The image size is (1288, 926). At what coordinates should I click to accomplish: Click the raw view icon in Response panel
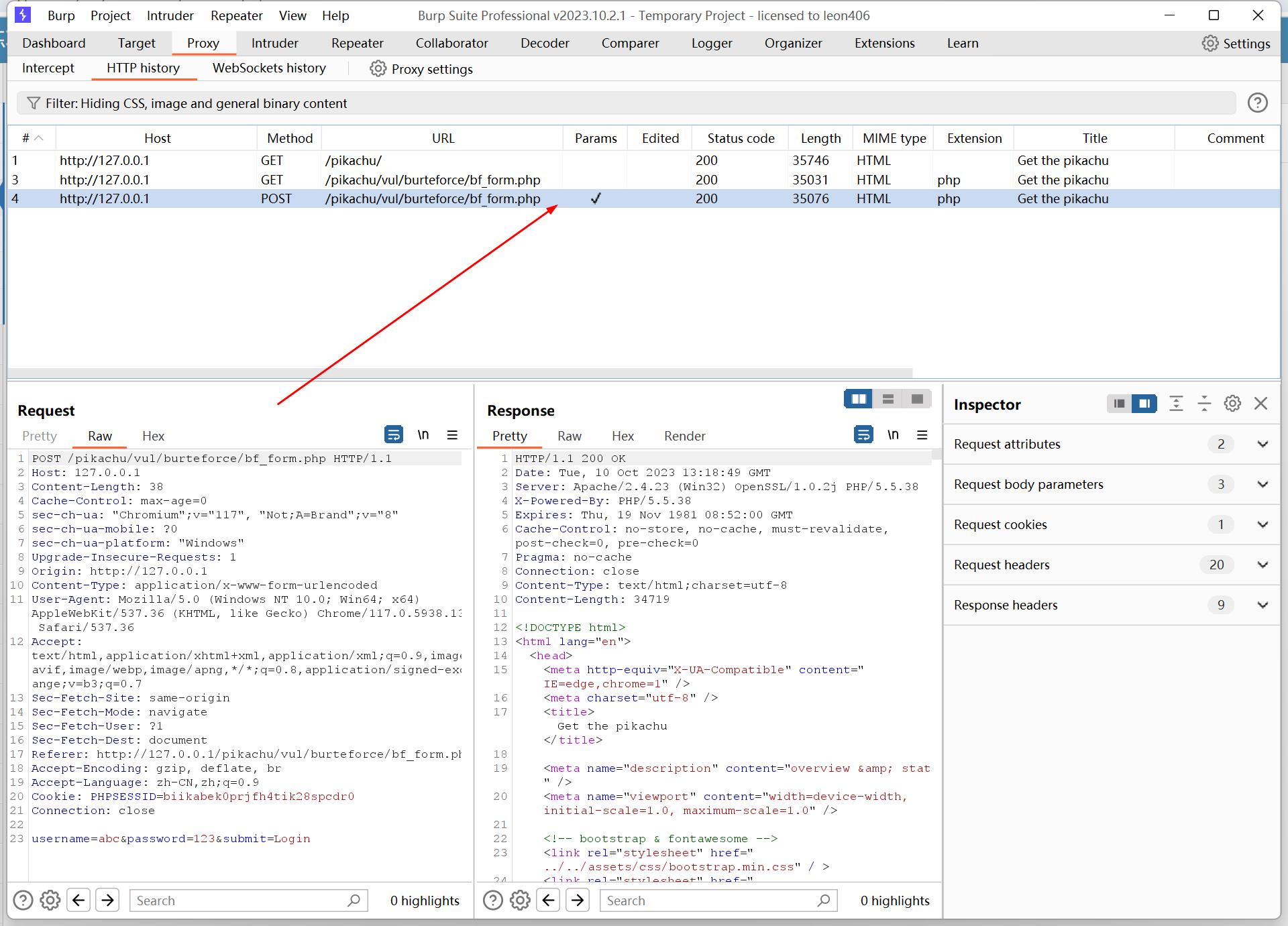[x=569, y=435]
